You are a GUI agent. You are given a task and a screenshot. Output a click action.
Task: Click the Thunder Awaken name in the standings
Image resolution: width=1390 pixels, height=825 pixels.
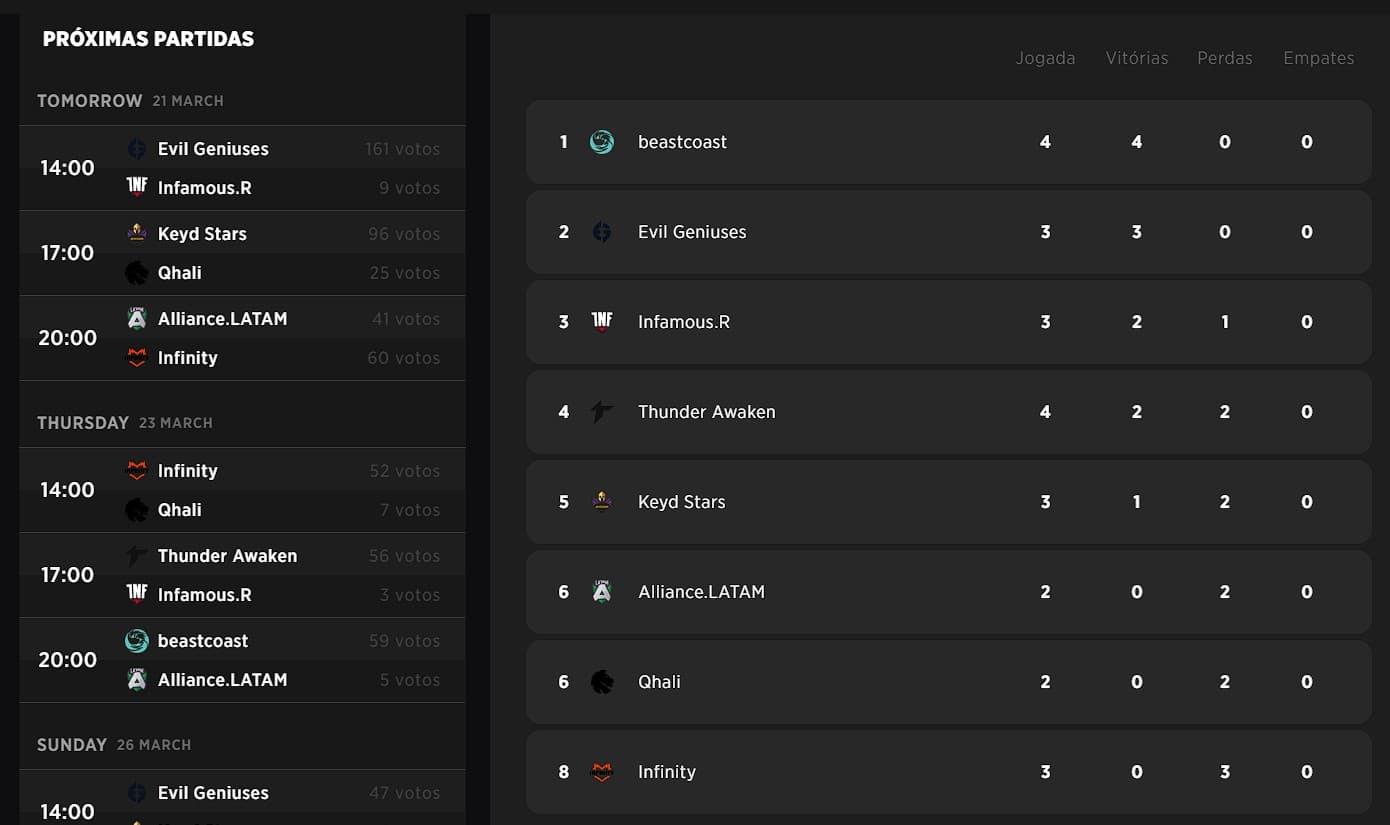point(706,412)
